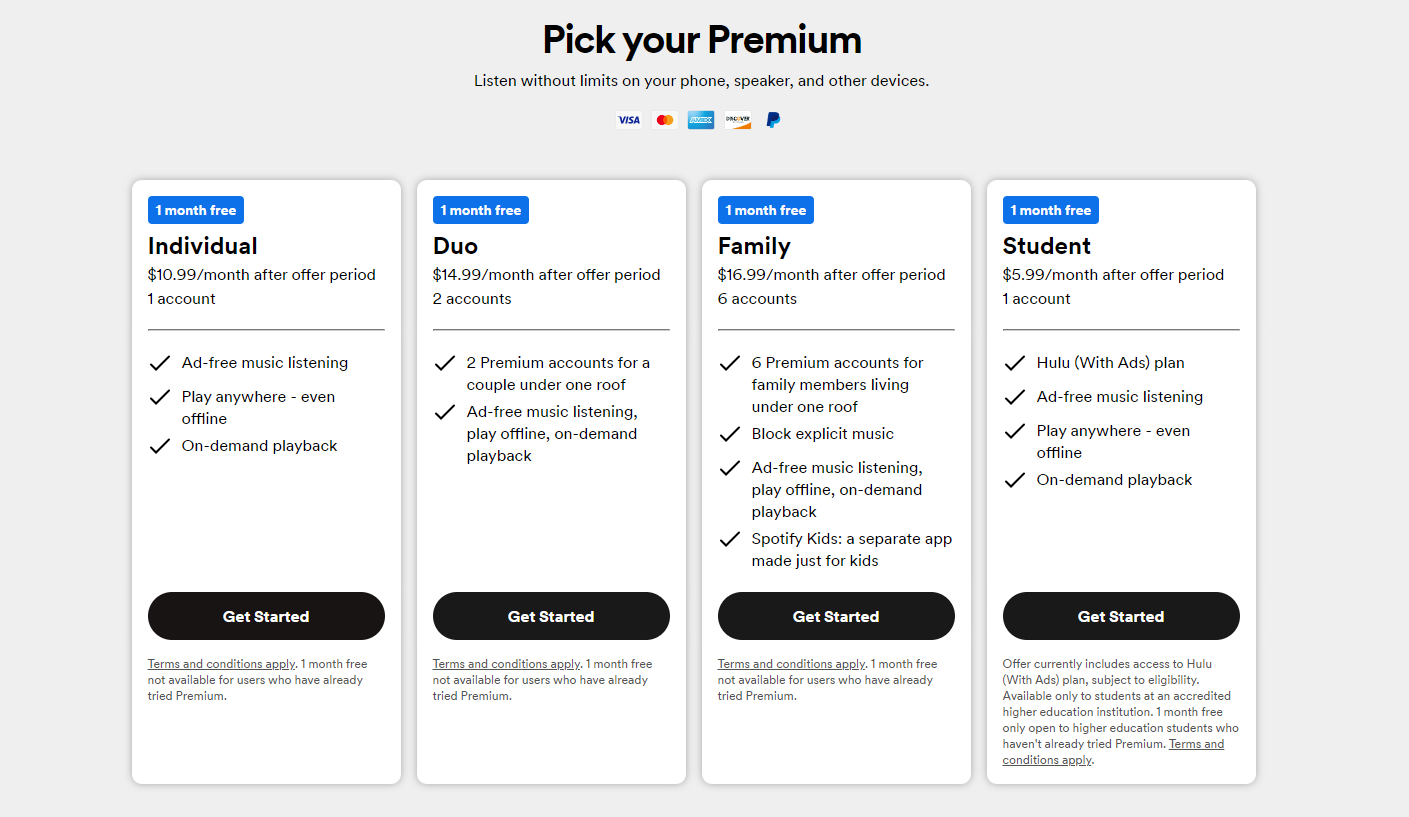Click the Discover payment icon

coord(737,119)
